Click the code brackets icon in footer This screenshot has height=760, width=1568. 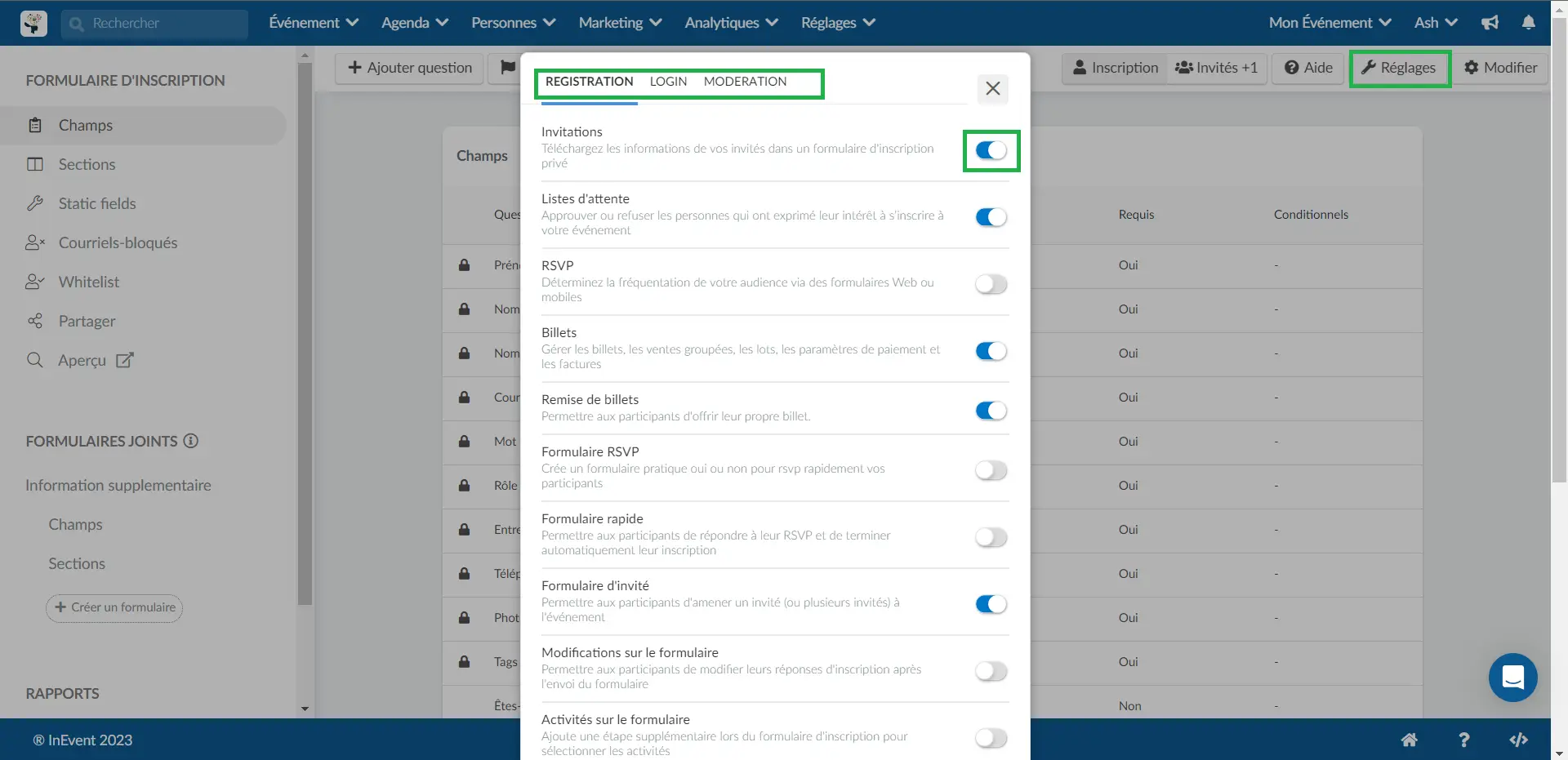(1518, 740)
